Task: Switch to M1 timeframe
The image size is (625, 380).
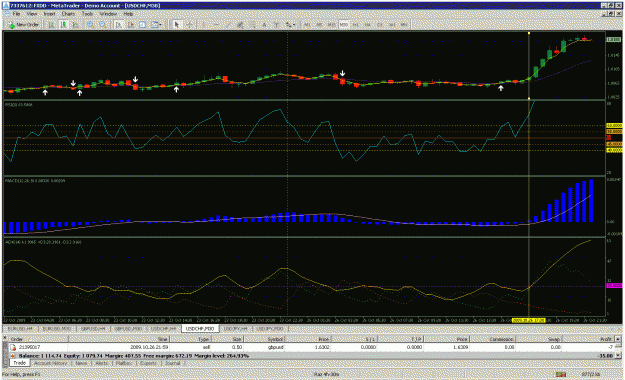Action: tap(307, 25)
